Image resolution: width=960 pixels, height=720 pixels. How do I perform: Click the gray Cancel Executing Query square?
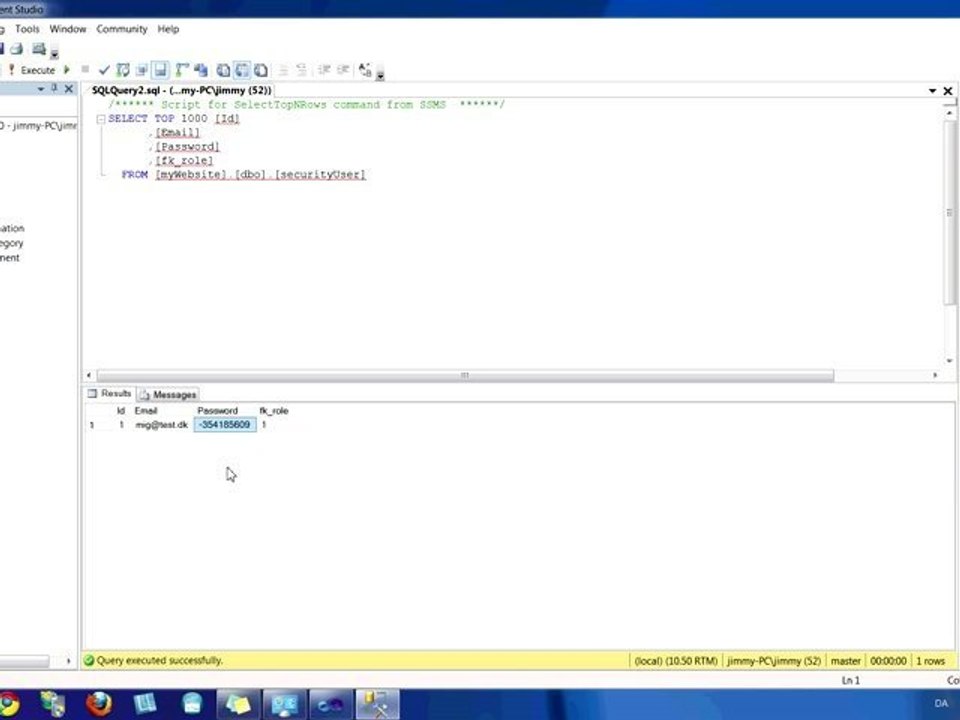[x=85, y=70]
